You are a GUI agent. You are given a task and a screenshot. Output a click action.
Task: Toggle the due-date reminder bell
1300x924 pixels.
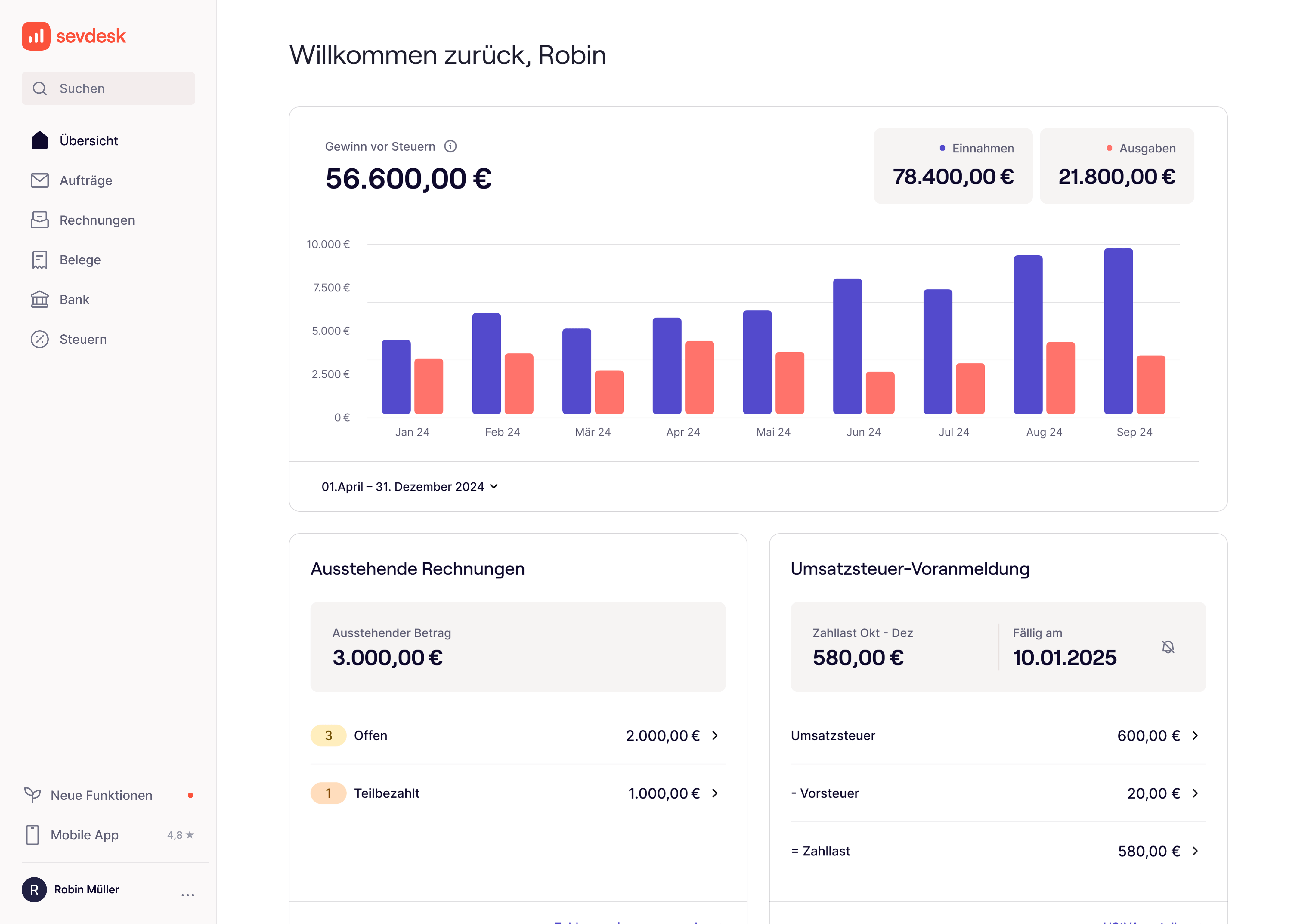click(1167, 647)
